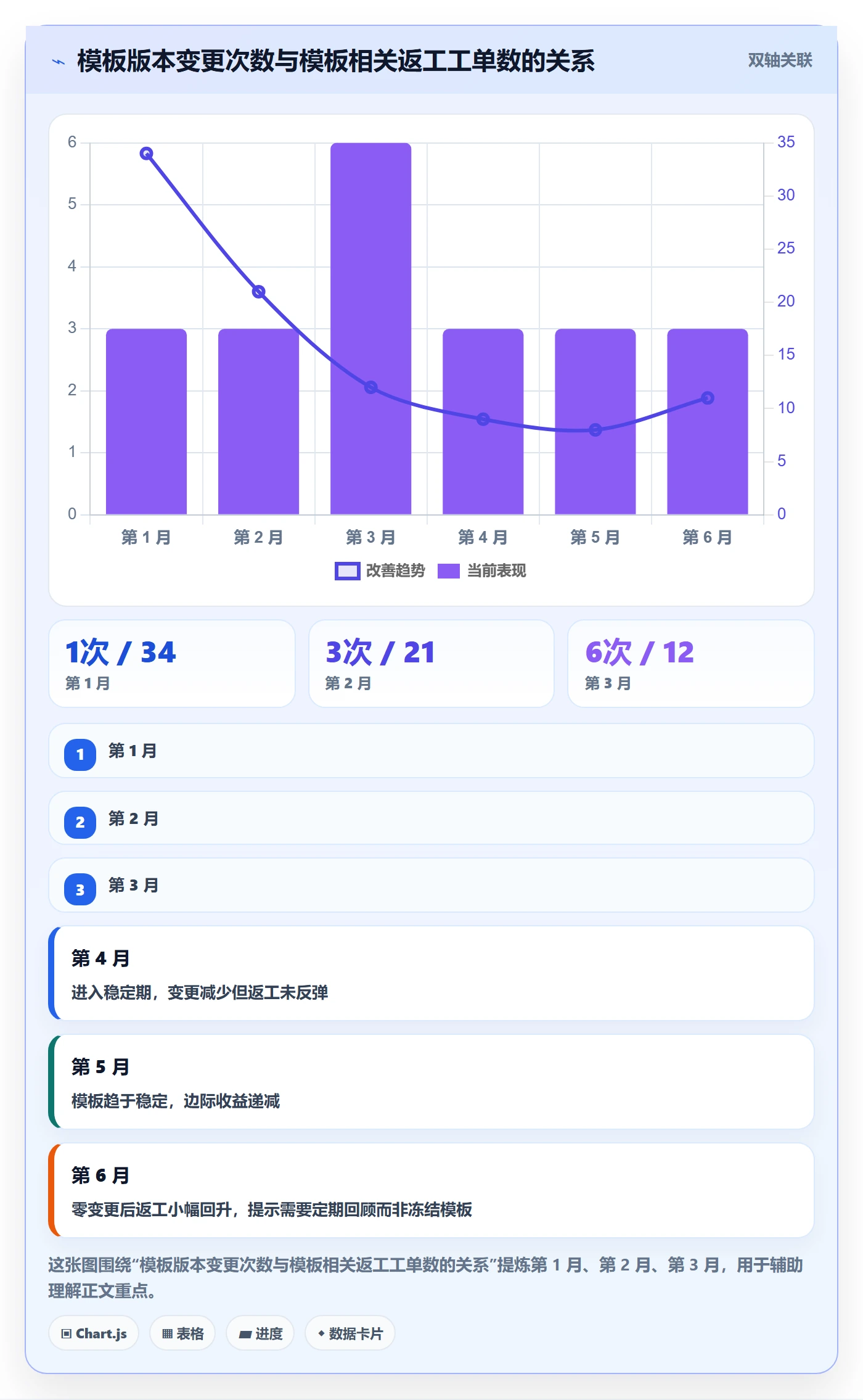Image resolution: width=863 pixels, height=1400 pixels.
Task: Select the 第 3 月 list row
Action: pyautogui.click(x=431, y=886)
